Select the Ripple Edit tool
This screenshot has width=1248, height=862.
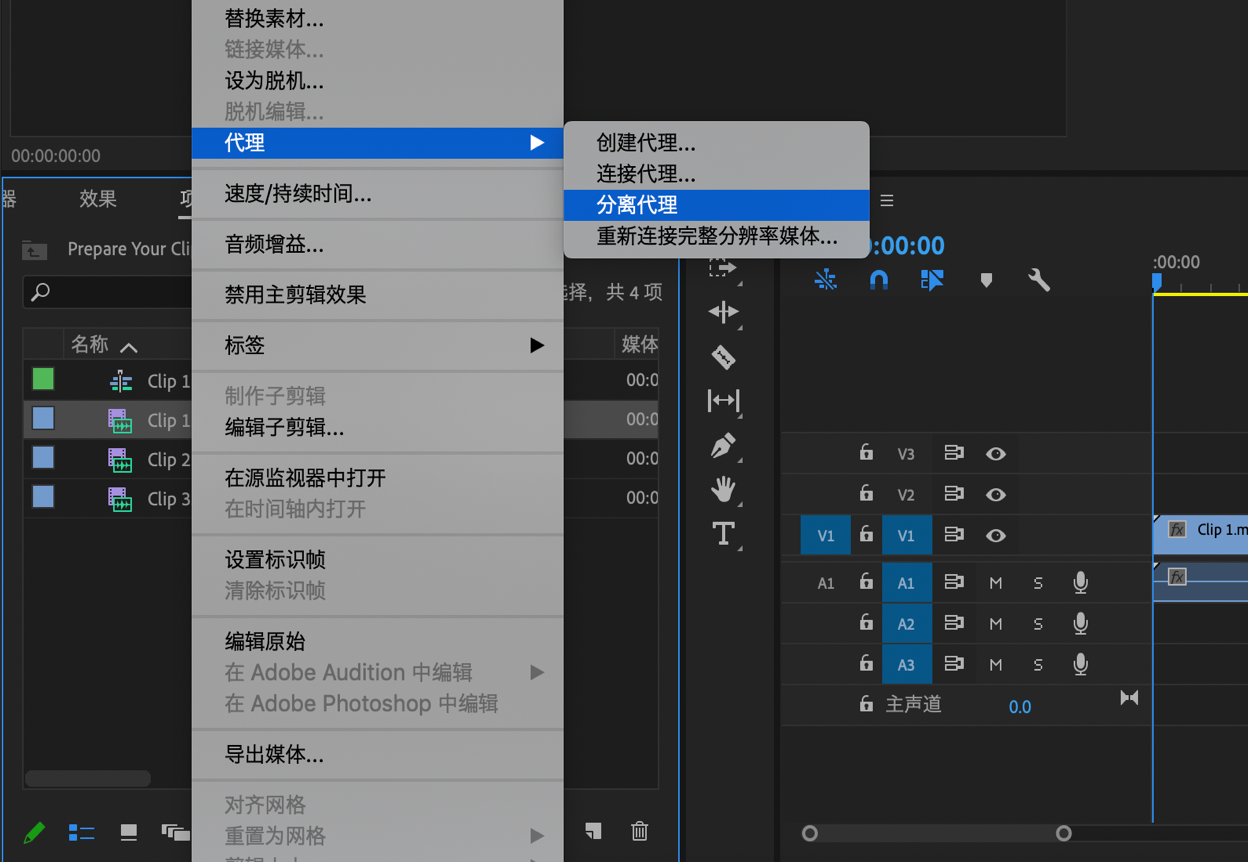pyautogui.click(x=723, y=312)
